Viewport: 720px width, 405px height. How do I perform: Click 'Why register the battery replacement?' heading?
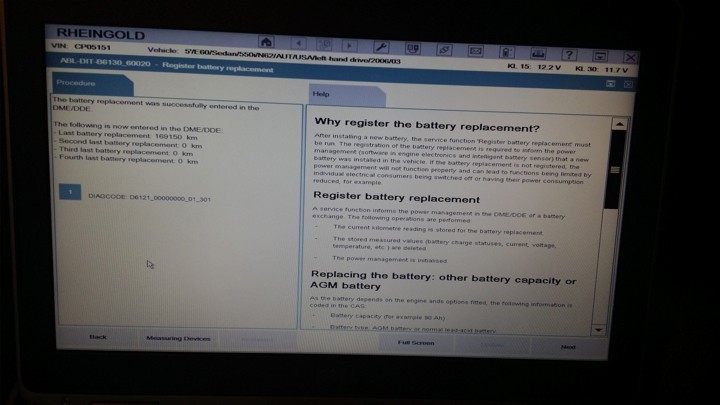click(x=427, y=124)
